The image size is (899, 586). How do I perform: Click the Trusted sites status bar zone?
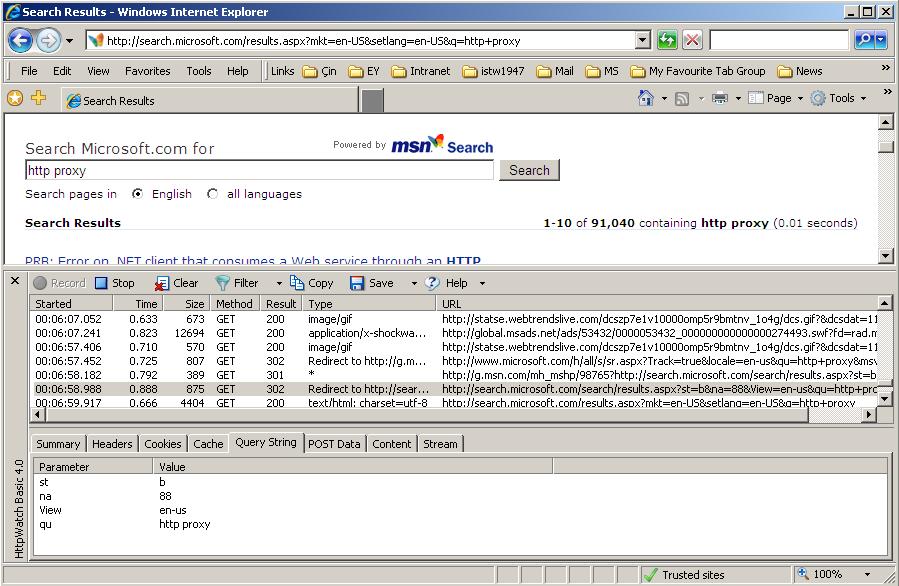[717, 575]
